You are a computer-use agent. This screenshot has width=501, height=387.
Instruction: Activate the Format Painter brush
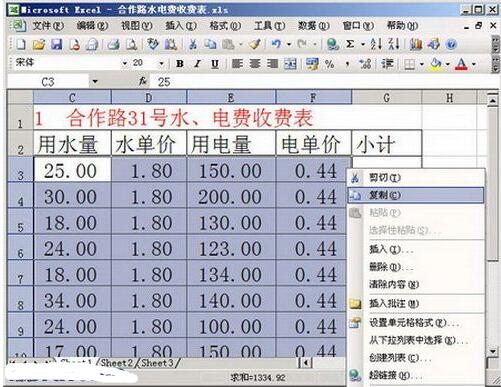(x=255, y=44)
